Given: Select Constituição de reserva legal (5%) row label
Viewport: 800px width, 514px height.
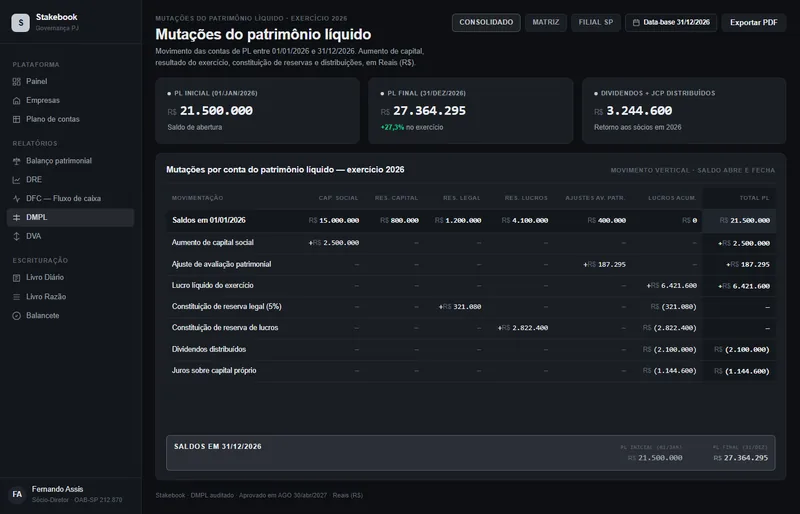Looking at the screenshot, I should point(227,307).
